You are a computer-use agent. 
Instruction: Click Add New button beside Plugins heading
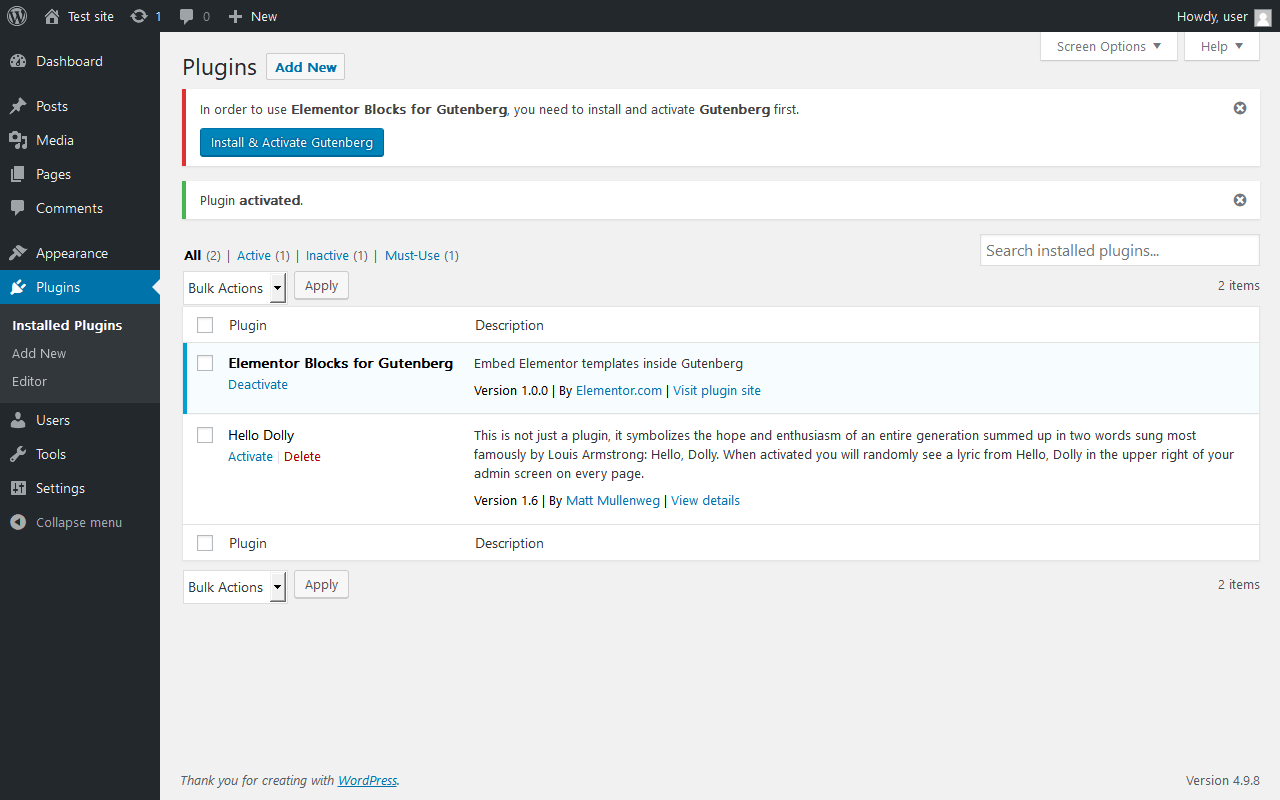(x=305, y=67)
